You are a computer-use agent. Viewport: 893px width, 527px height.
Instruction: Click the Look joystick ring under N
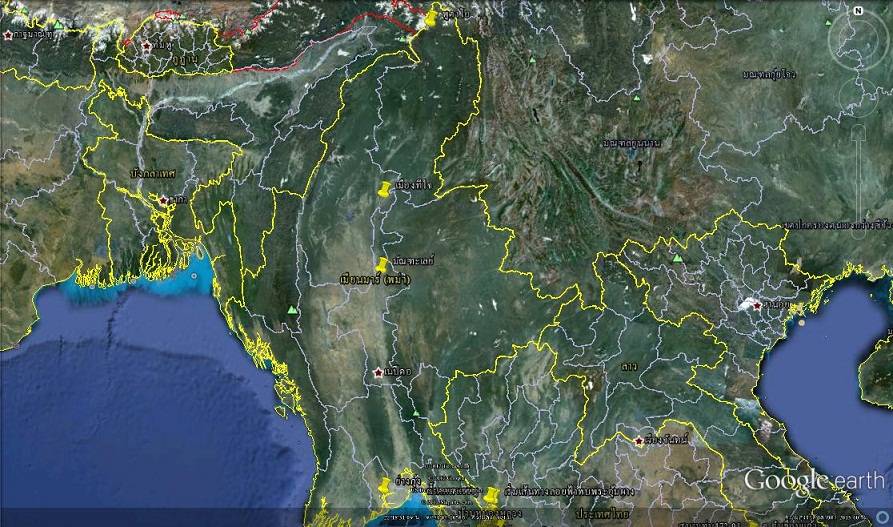click(x=858, y=40)
